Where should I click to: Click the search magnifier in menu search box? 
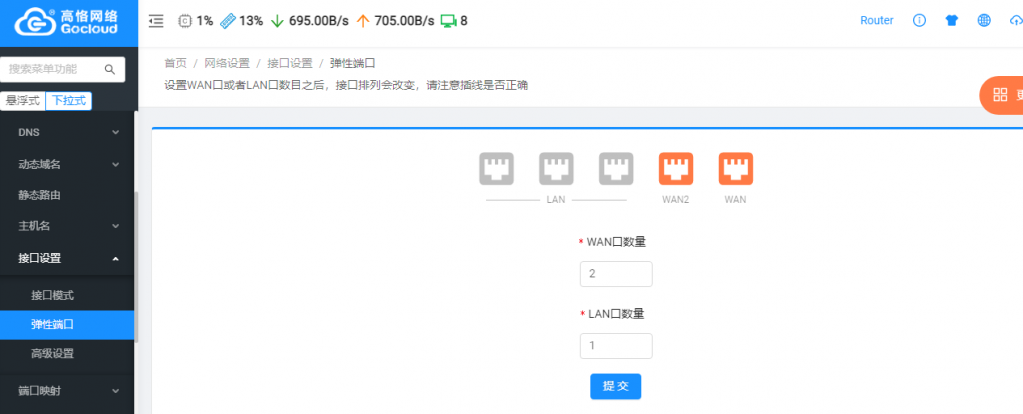[x=110, y=69]
